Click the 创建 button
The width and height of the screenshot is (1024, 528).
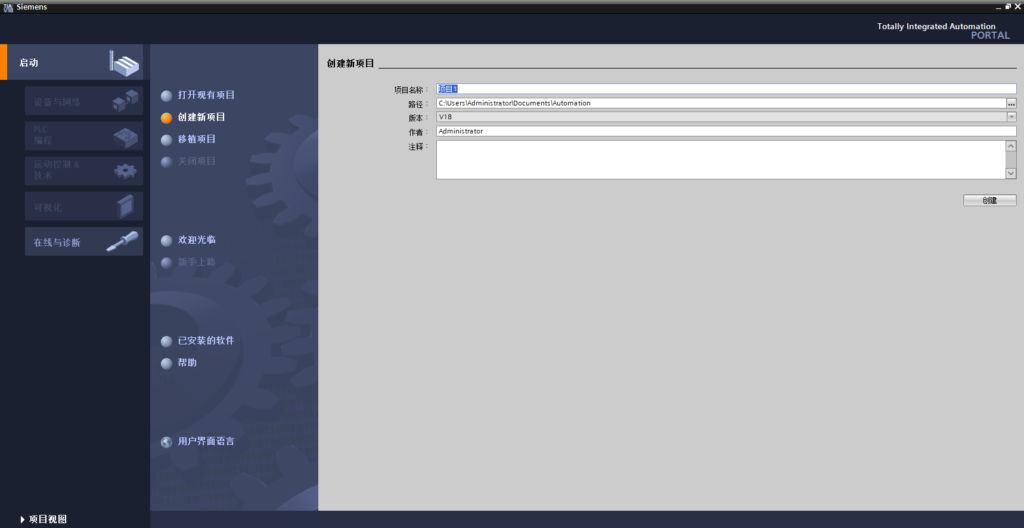click(x=989, y=201)
